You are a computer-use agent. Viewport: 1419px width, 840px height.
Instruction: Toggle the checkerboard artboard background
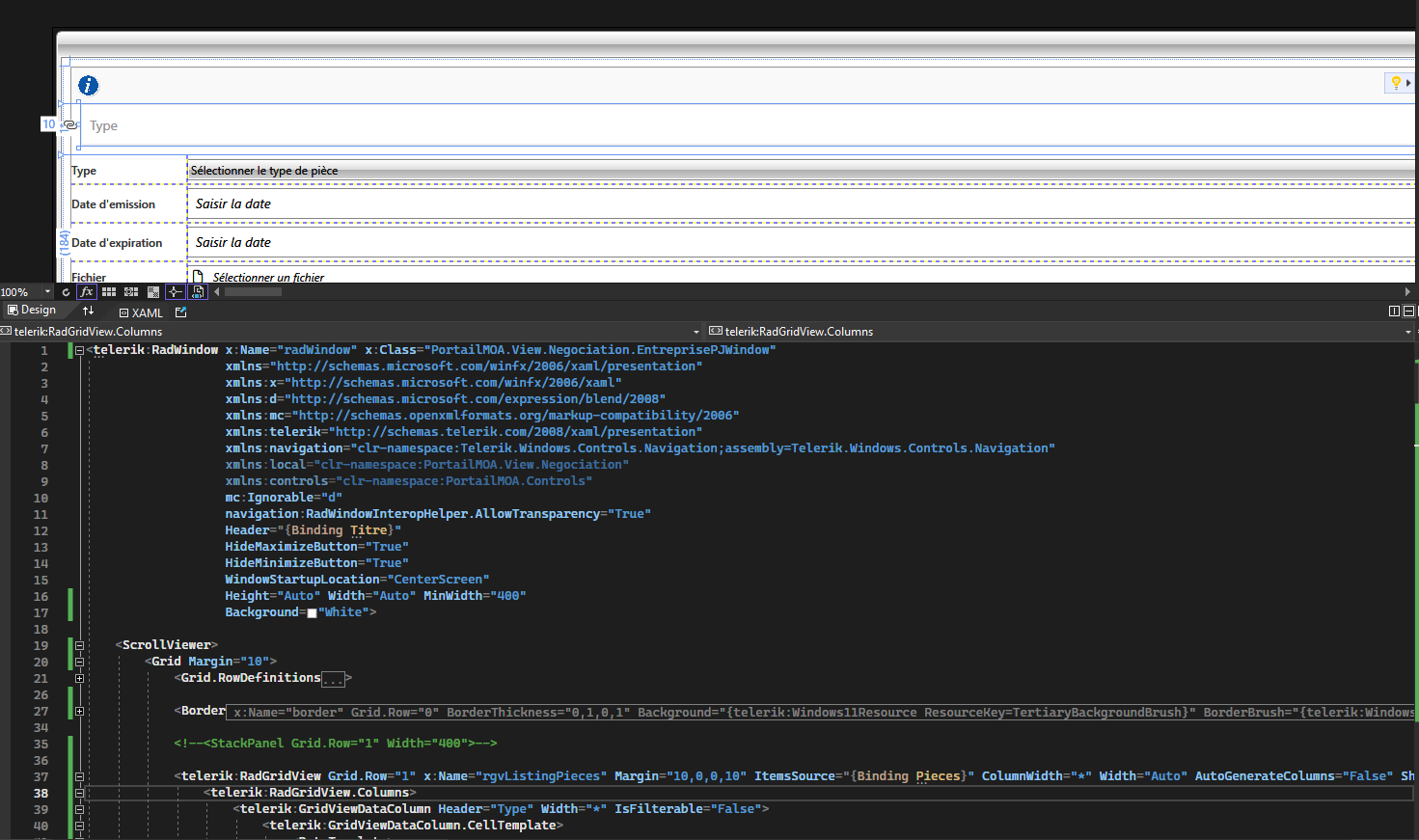[x=153, y=292]
